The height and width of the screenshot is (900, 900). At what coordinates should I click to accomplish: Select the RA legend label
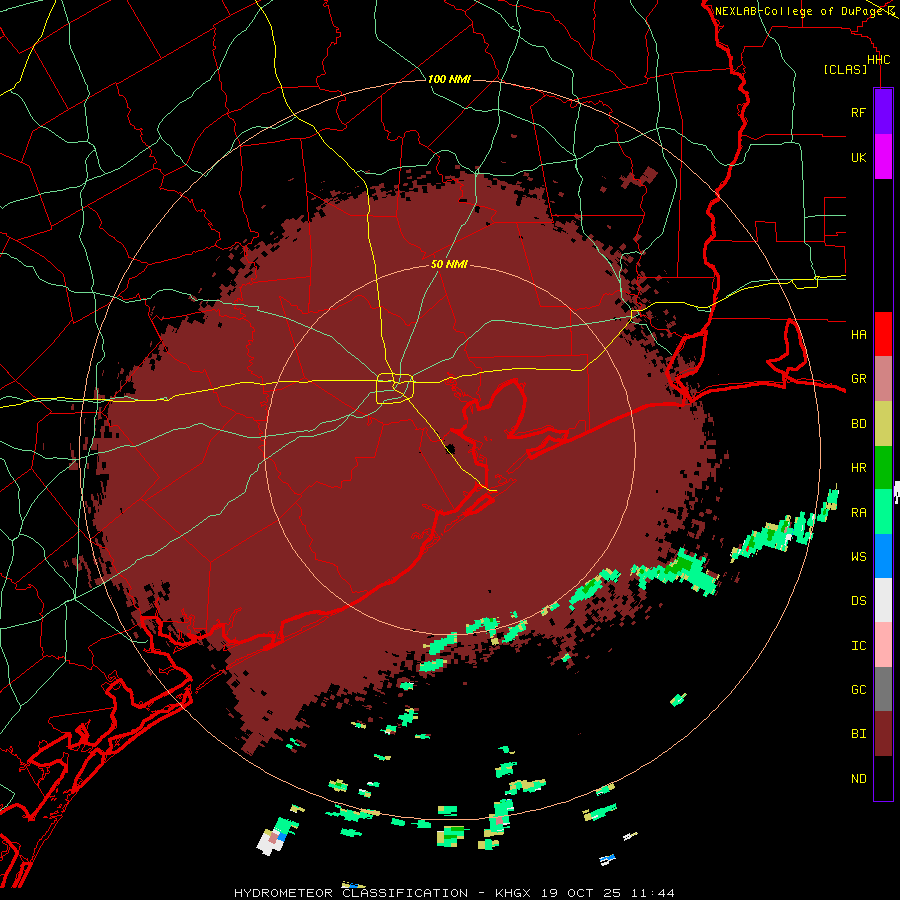click(x=858, y=513)
